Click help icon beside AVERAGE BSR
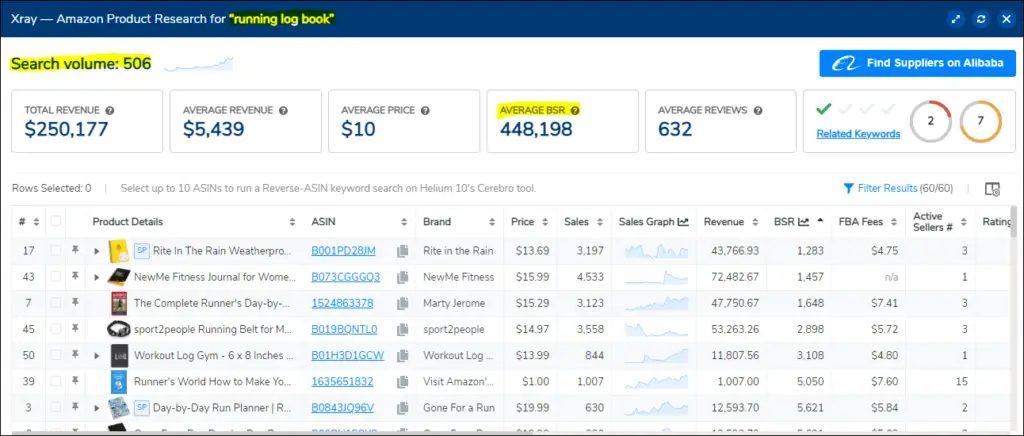 point(575,110)
